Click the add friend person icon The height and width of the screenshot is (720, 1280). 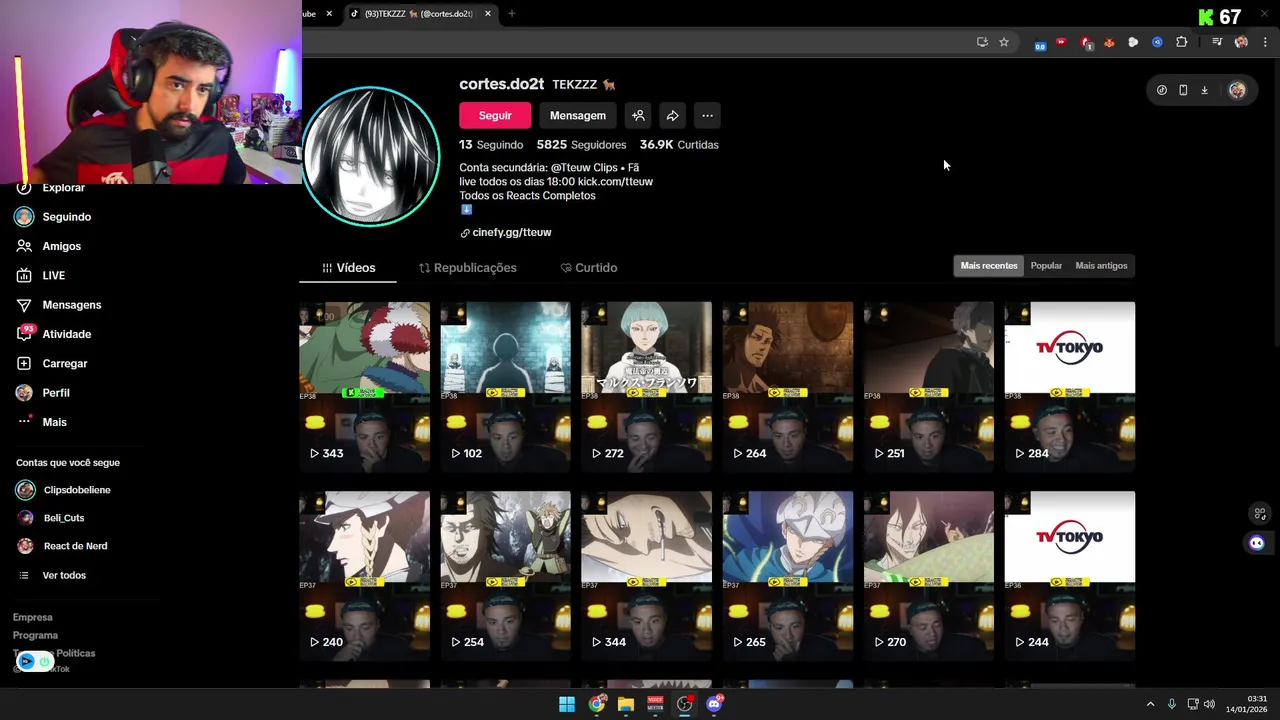pos(638,116)
